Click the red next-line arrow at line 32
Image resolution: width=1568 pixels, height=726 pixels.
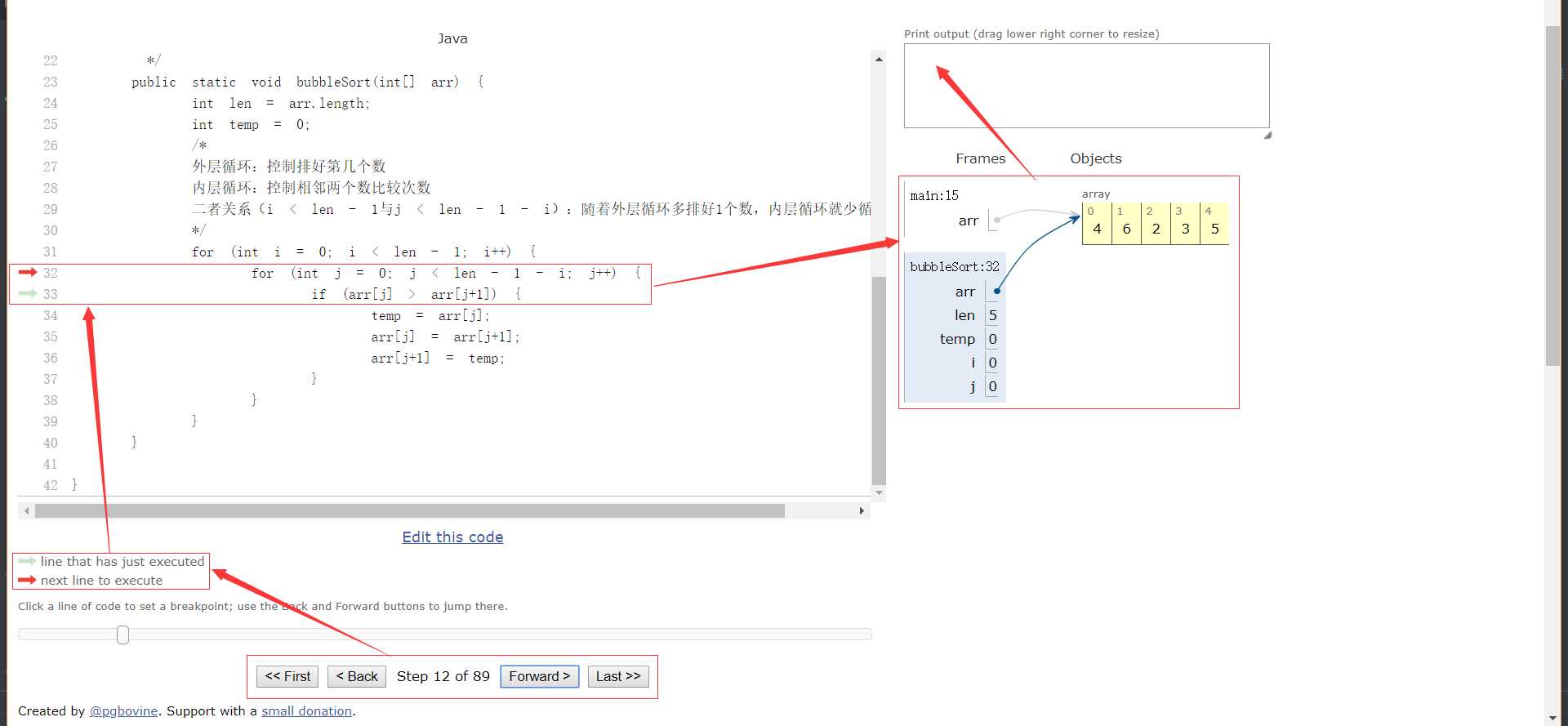tap(27, 272)
